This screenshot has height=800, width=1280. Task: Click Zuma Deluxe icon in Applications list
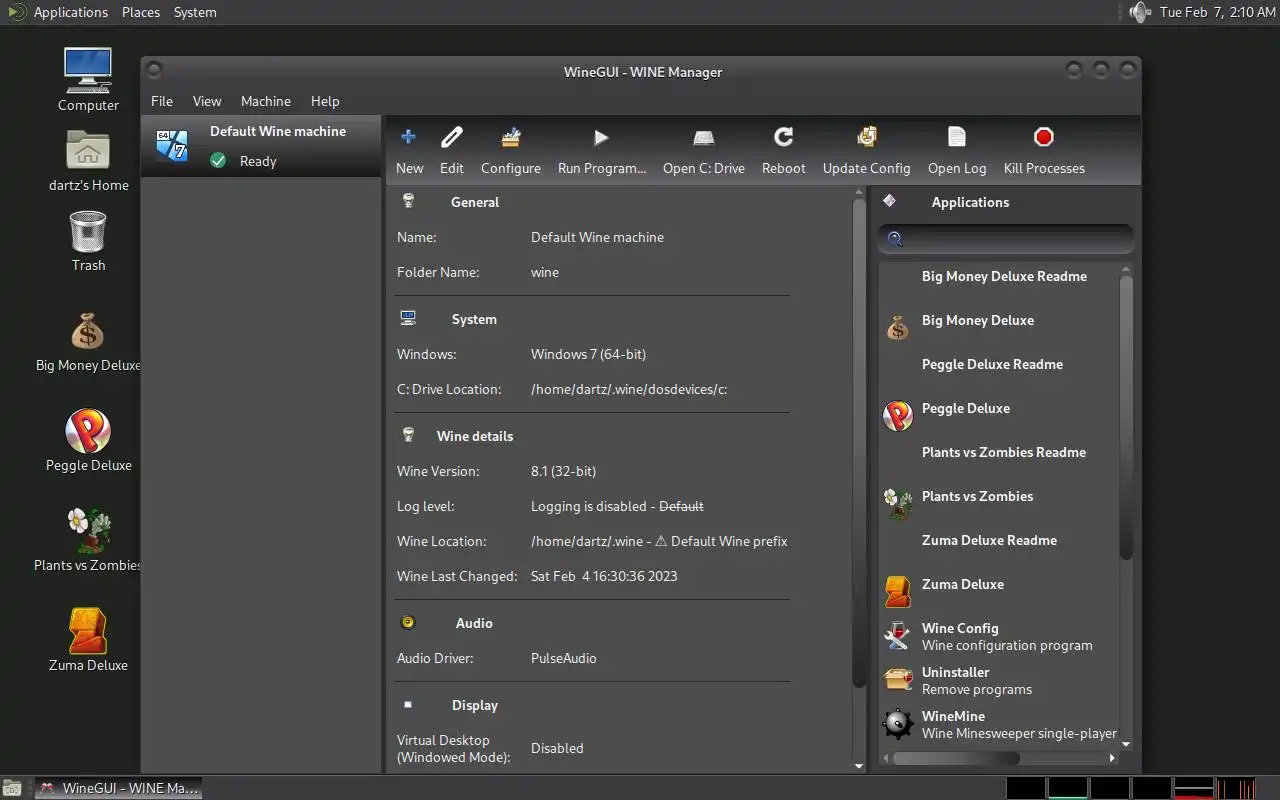(898, 591)
